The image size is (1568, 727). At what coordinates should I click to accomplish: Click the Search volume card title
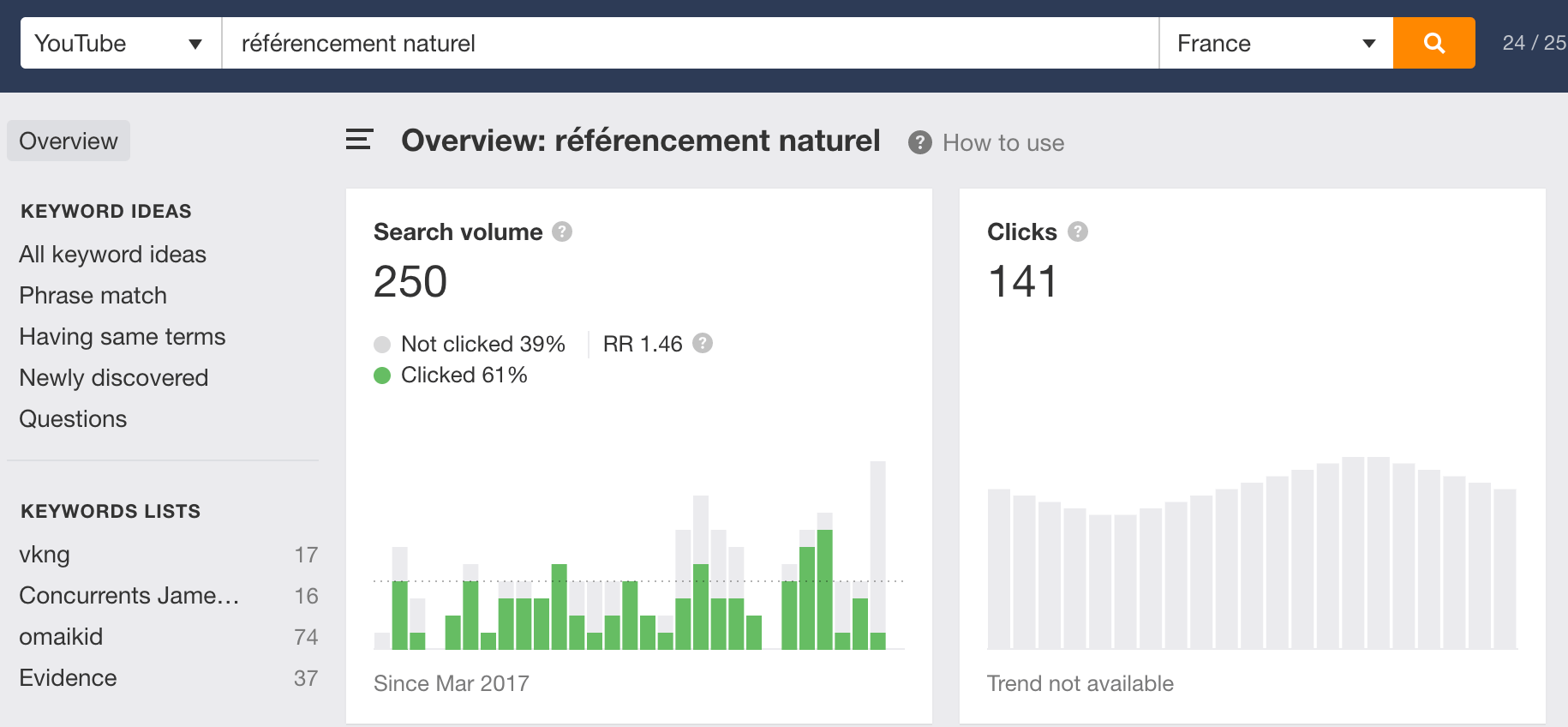pyautogui.click(x=458, y=232)
